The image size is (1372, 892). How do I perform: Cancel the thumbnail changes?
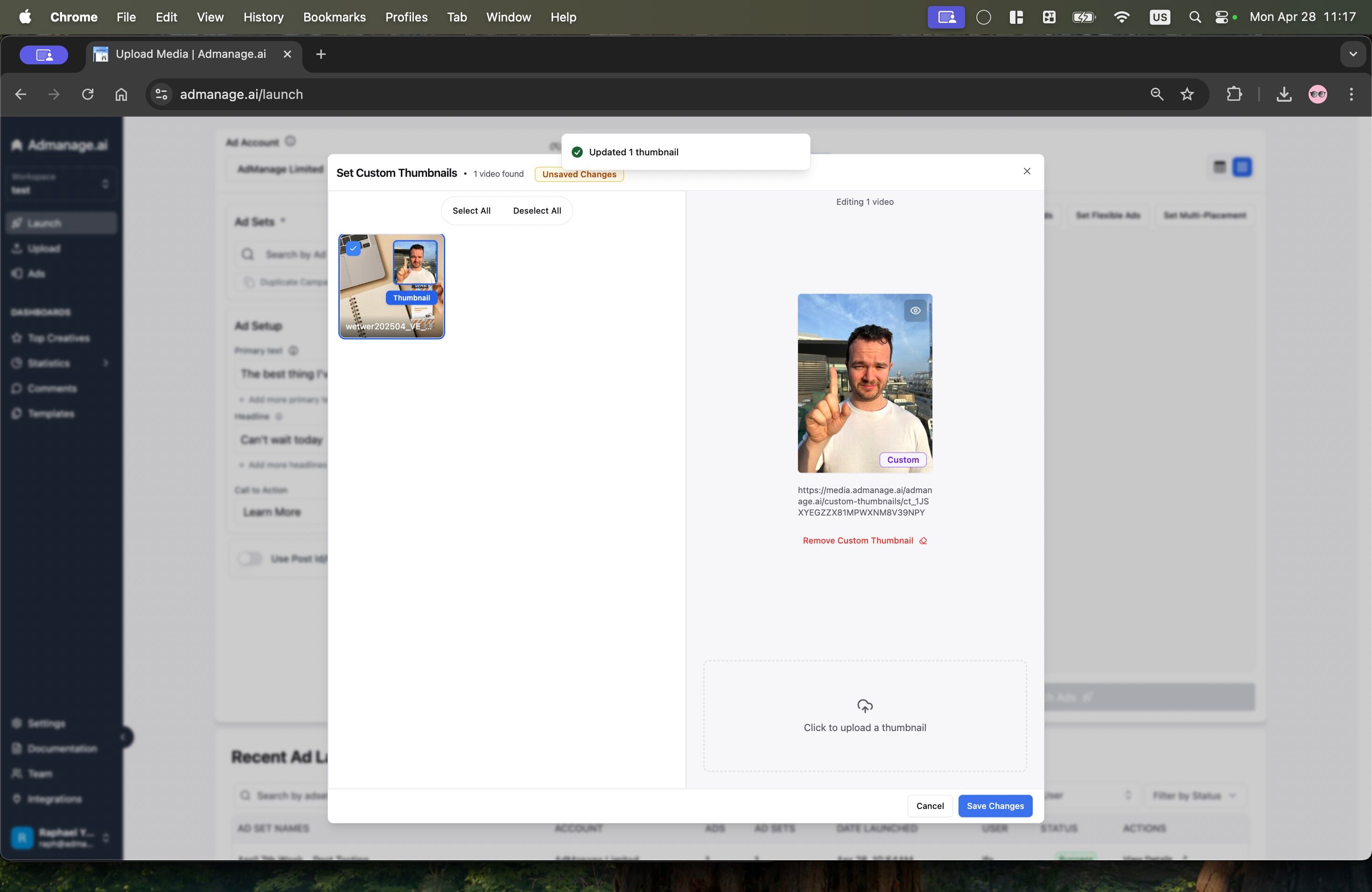pos(929,806)
